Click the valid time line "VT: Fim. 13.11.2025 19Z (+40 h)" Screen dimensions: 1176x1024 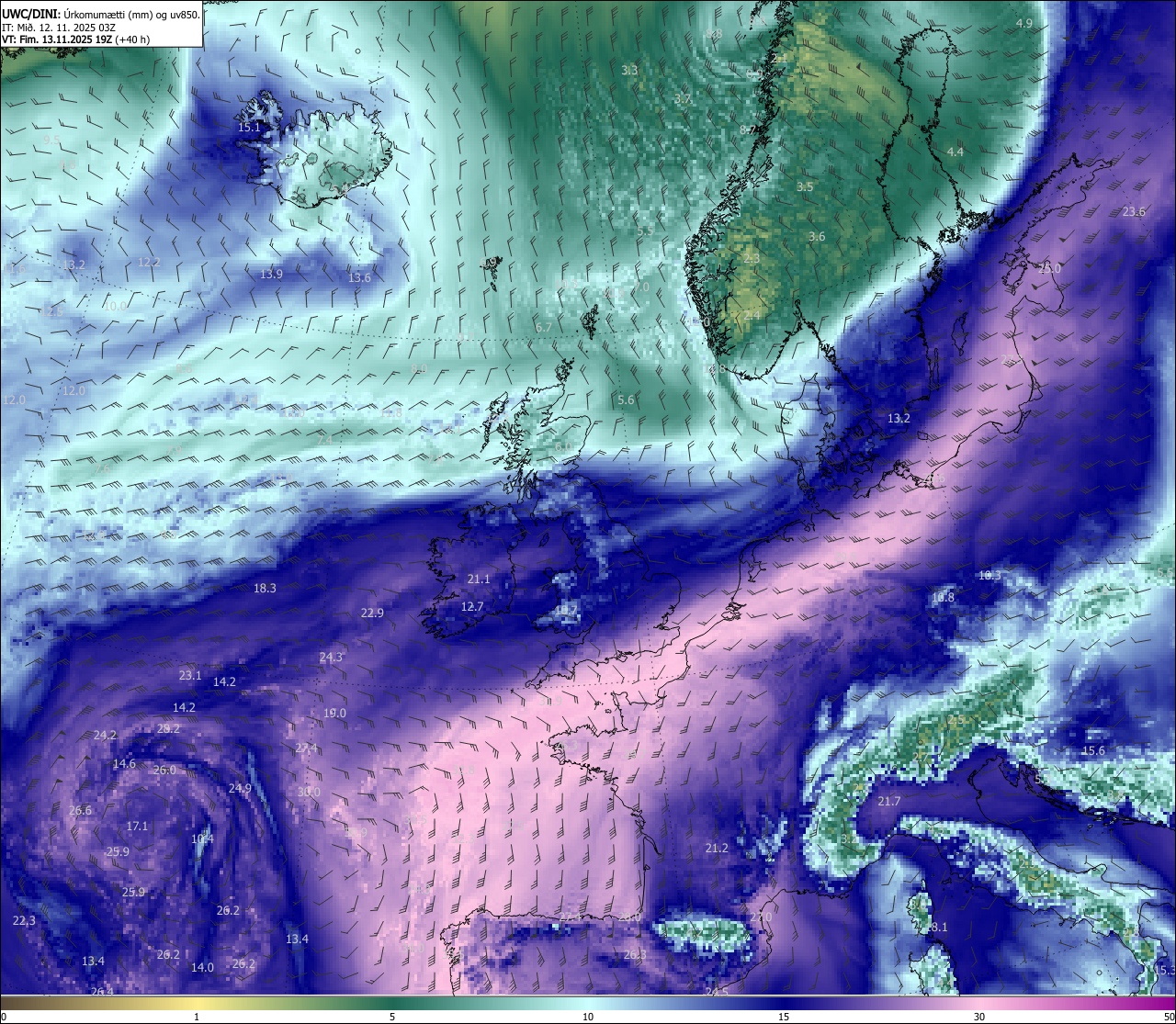[76, 39]
